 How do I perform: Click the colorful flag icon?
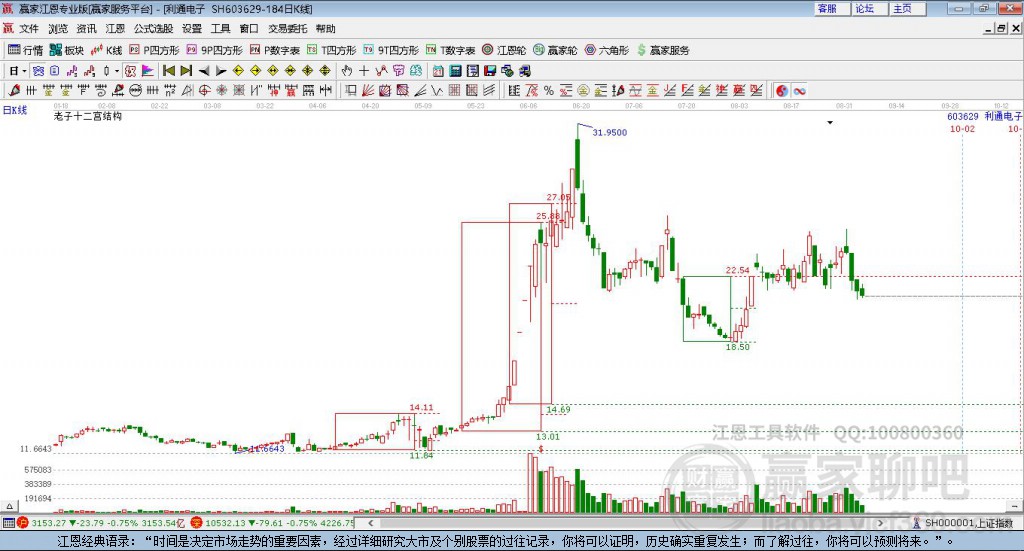point(148,71)
